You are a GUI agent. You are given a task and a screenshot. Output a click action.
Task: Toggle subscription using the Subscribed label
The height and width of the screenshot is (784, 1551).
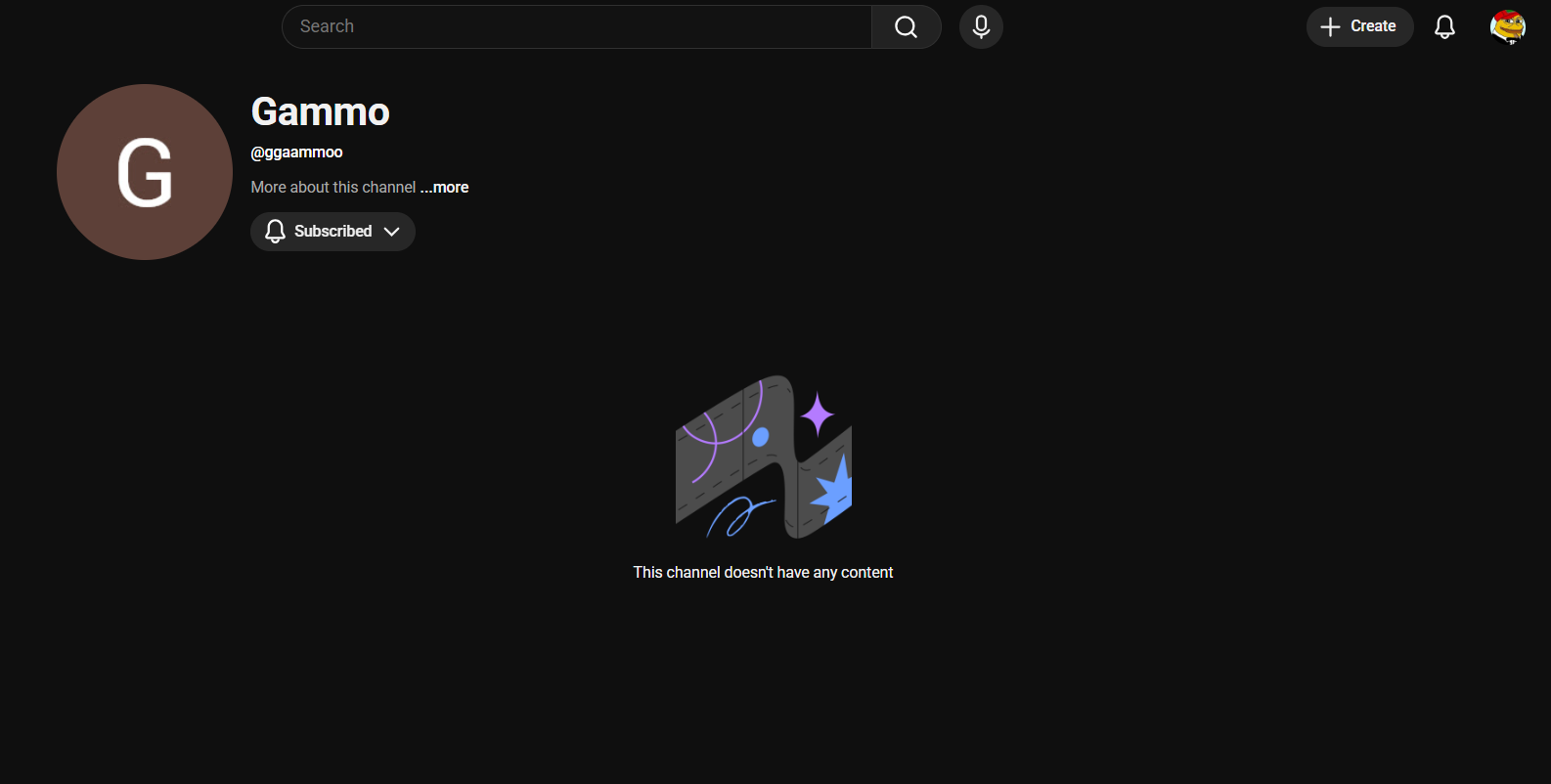point(332,232)
